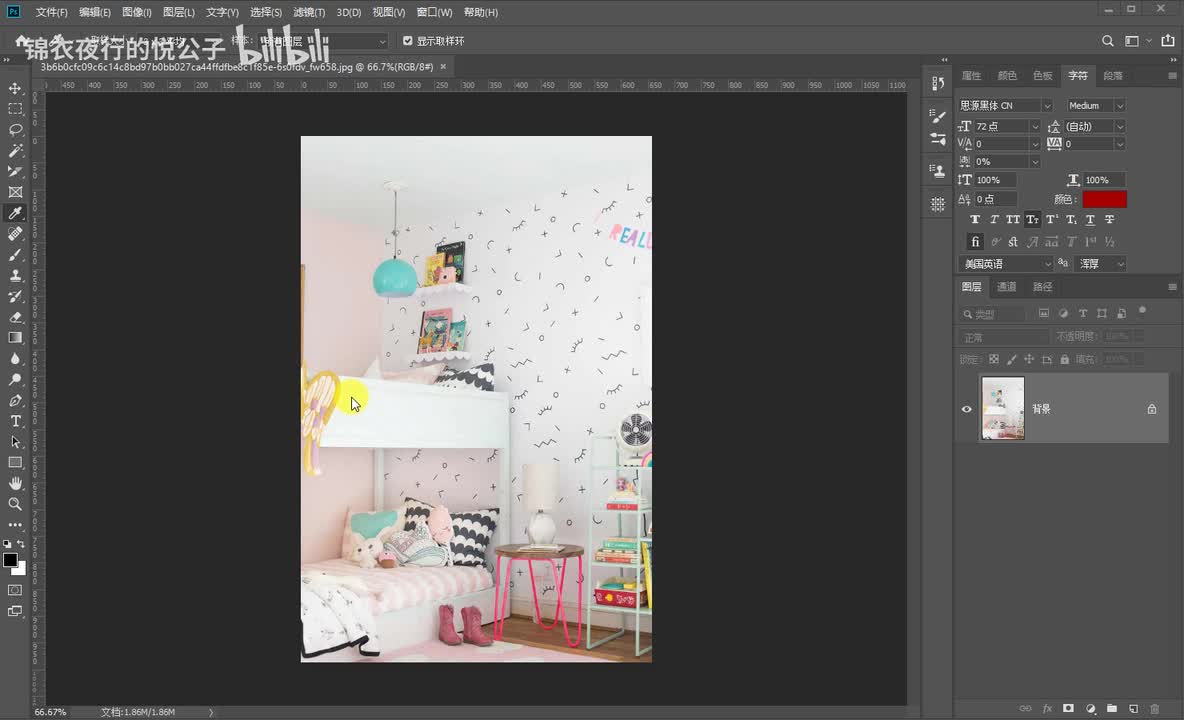Toggle standard ligatures fi button
This screenshot has width=1184, height=720.
(975, 242)
